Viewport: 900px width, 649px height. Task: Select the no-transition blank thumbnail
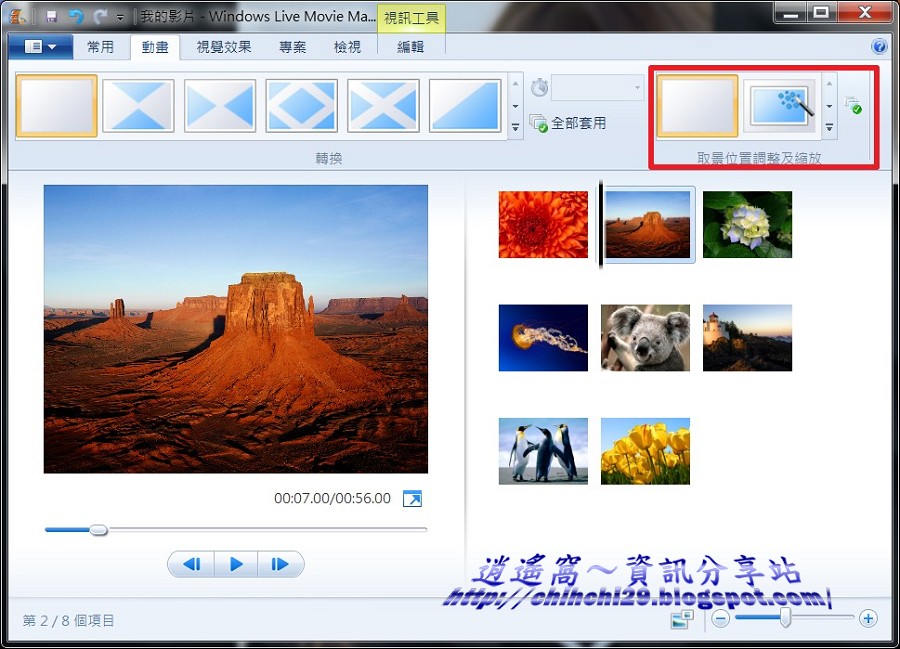(x=56, y=106)
